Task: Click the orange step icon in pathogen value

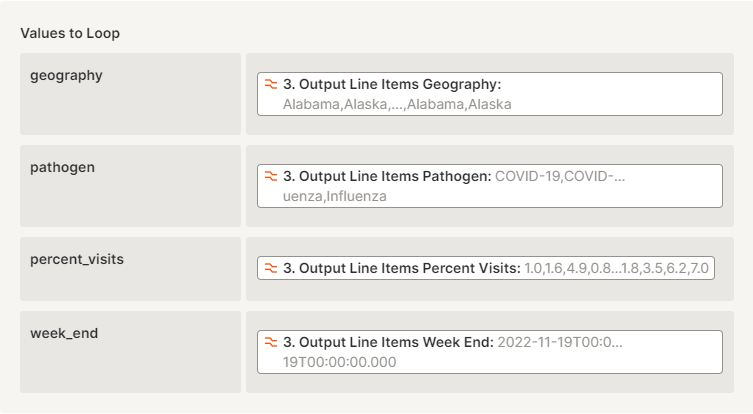Action: [271, 176]
